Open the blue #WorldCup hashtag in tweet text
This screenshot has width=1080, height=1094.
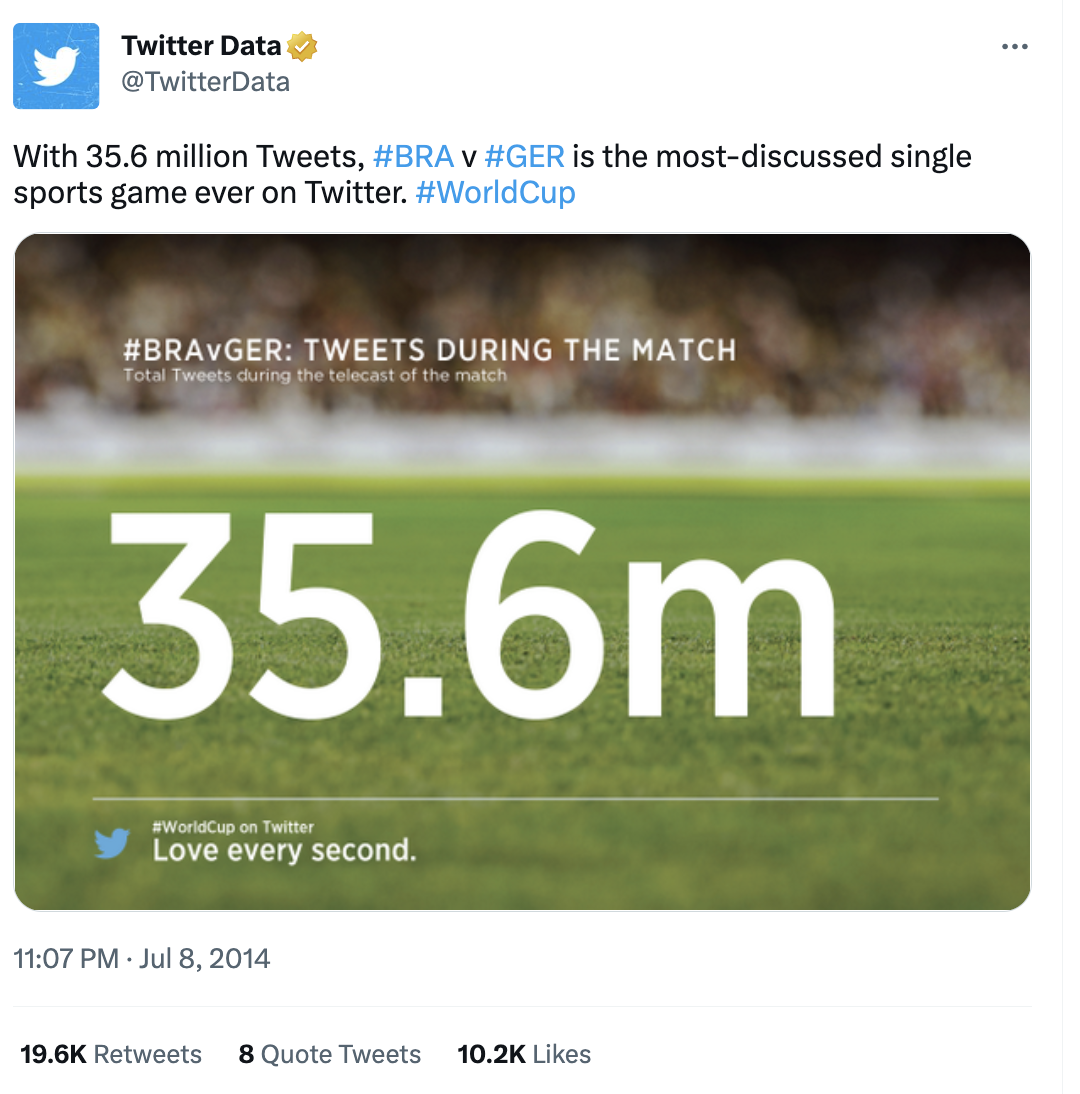[495, 192]
